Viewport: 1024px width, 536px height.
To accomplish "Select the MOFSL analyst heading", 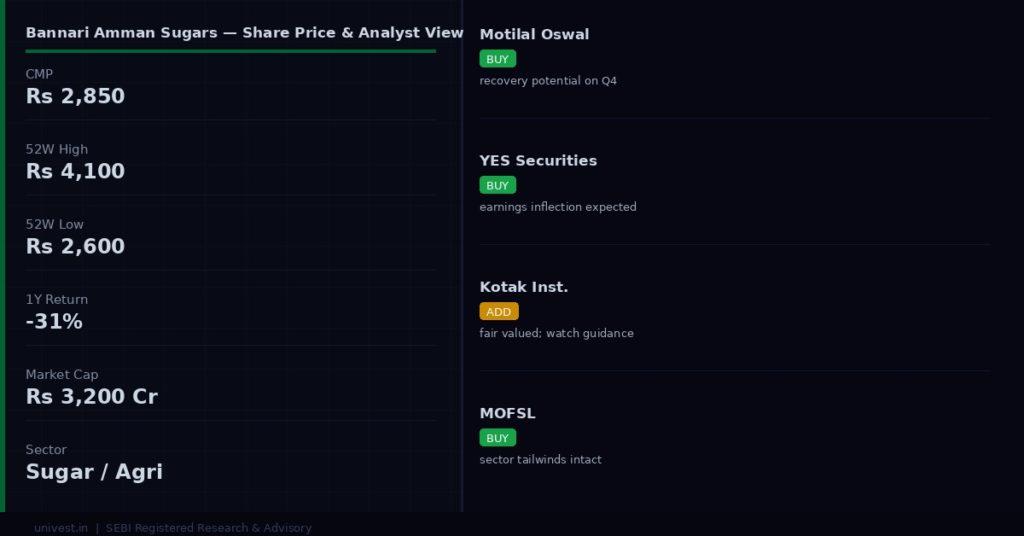I will point(507,413).
